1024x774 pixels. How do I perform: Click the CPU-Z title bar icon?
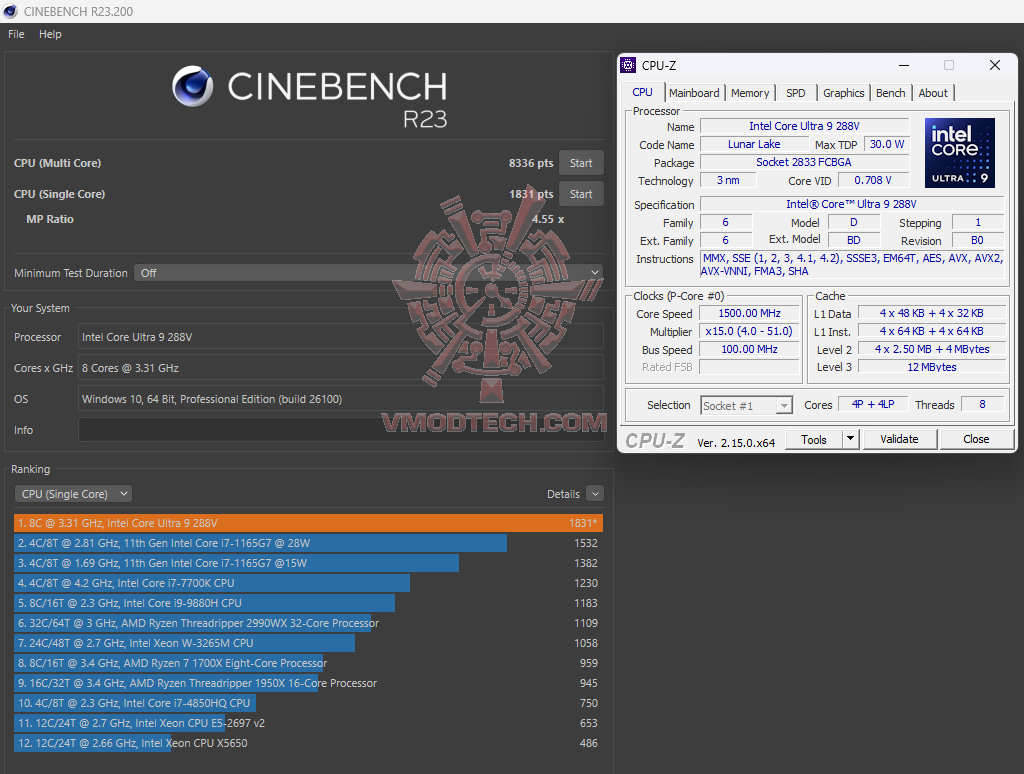click(628, 65)
